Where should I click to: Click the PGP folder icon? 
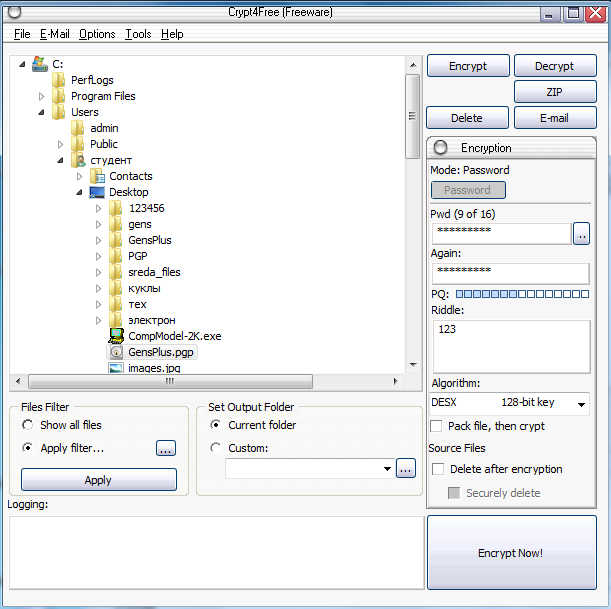coord(116,256)
